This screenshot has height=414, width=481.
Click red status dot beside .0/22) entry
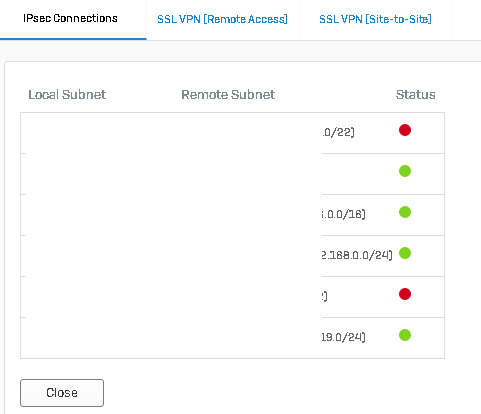pyautogui.click(x=405, y=130)
